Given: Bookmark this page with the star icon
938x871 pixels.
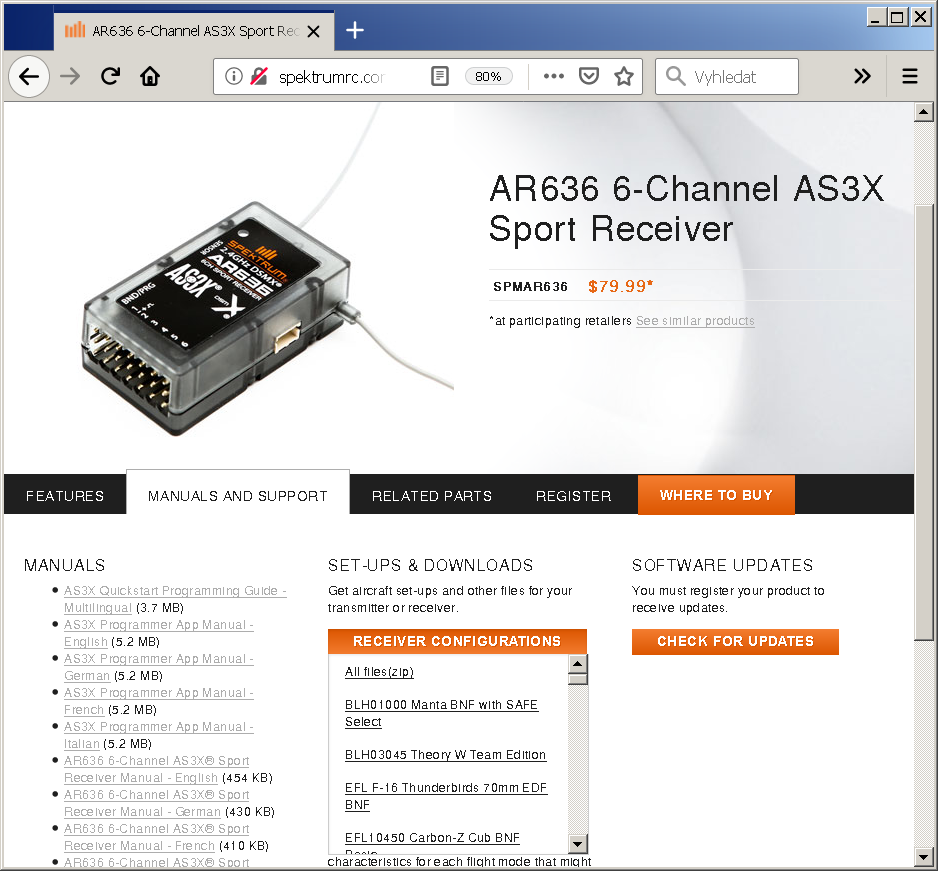Looking at the screenshot, I should tap(624, 77).
